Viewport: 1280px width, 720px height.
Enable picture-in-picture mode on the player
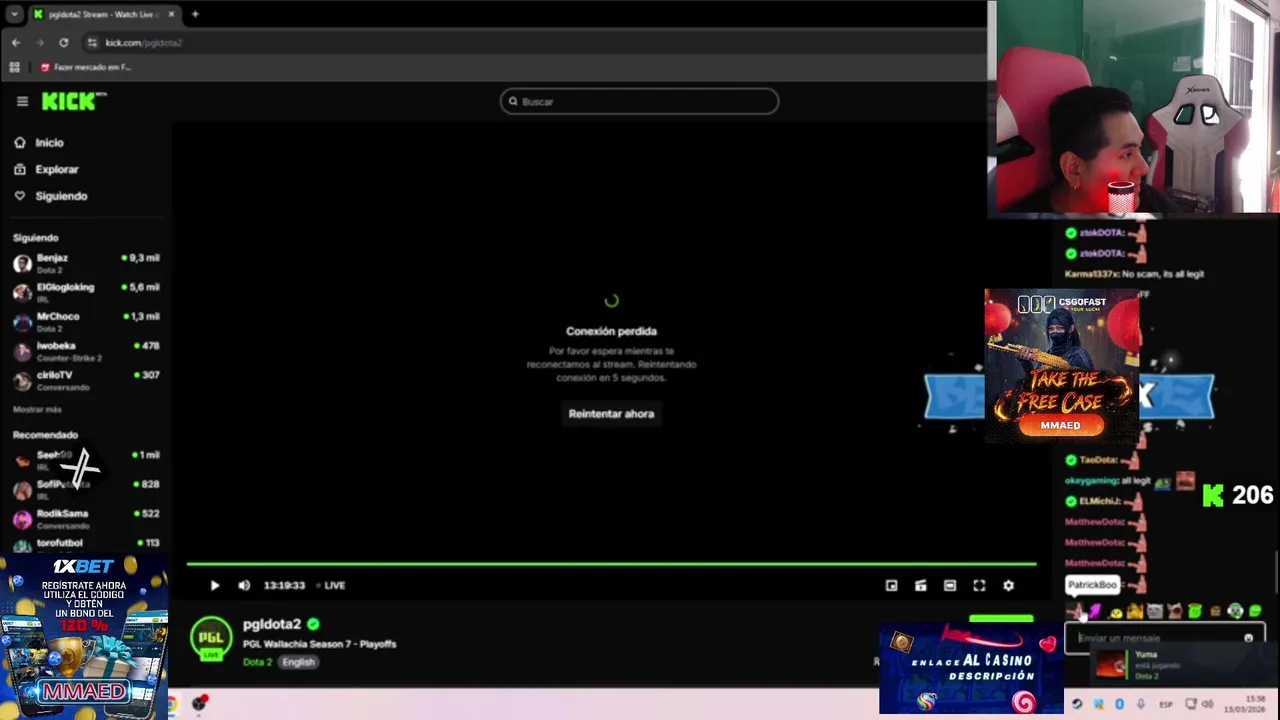pyautogui.click(x=891, y=586)
